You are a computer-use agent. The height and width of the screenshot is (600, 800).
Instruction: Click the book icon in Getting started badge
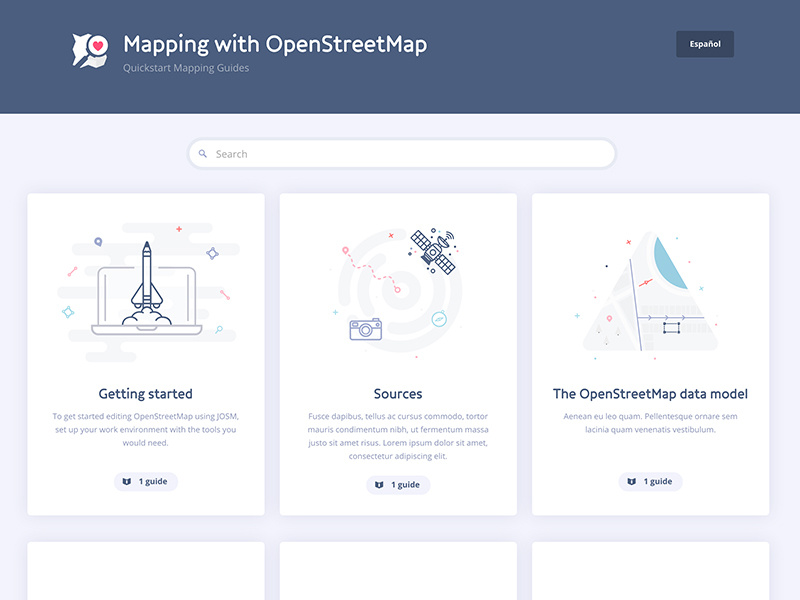point(127,482)
